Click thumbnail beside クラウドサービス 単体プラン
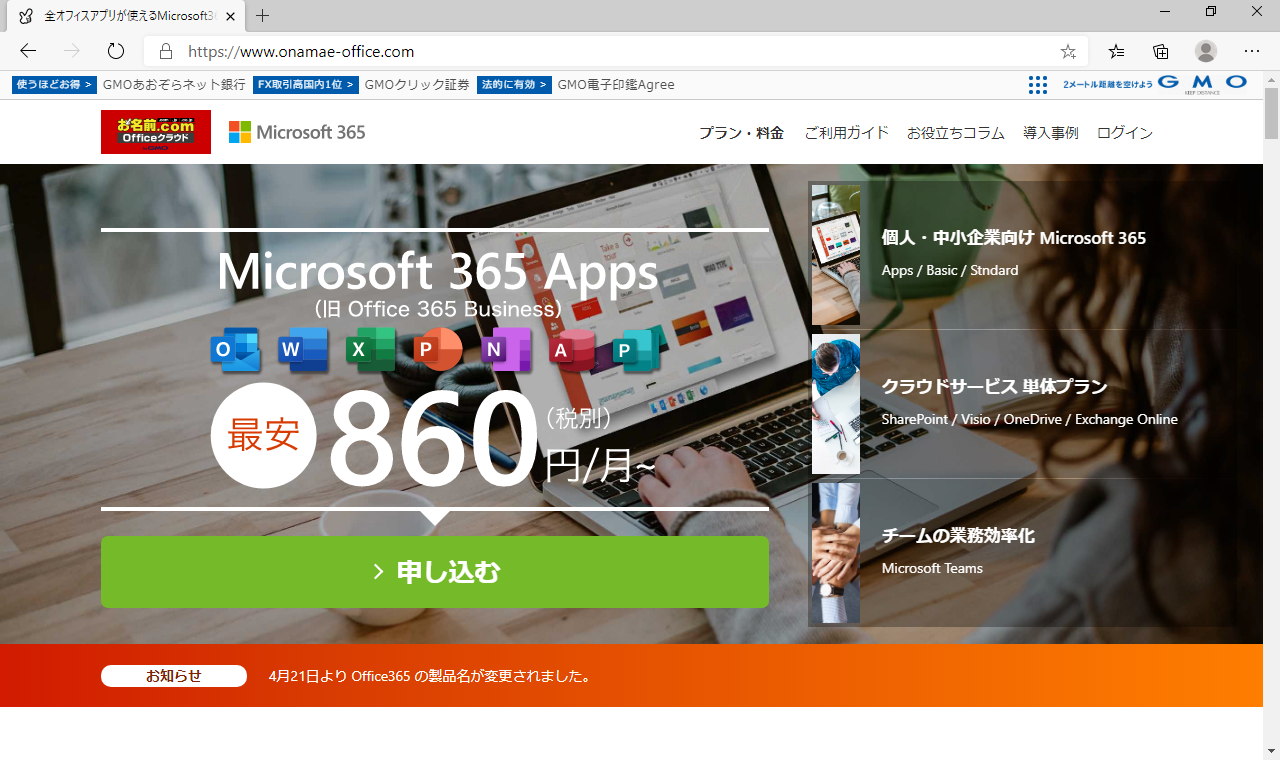The height and width of the screenshot is (760, 1280). pos(836,404)
